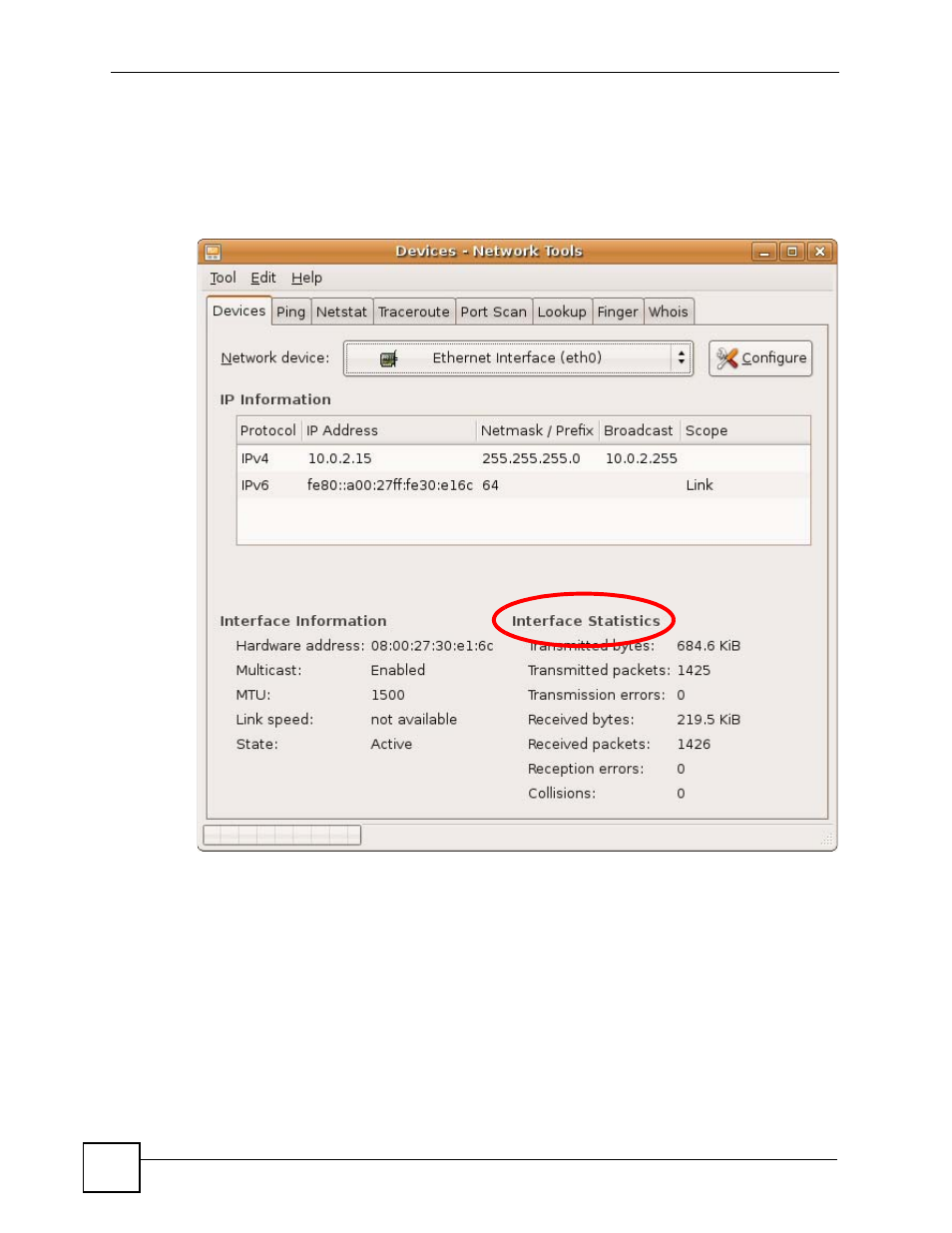Select the Devices tab
The width and height of the screenshot is (952, 1233).
[239, 310]
